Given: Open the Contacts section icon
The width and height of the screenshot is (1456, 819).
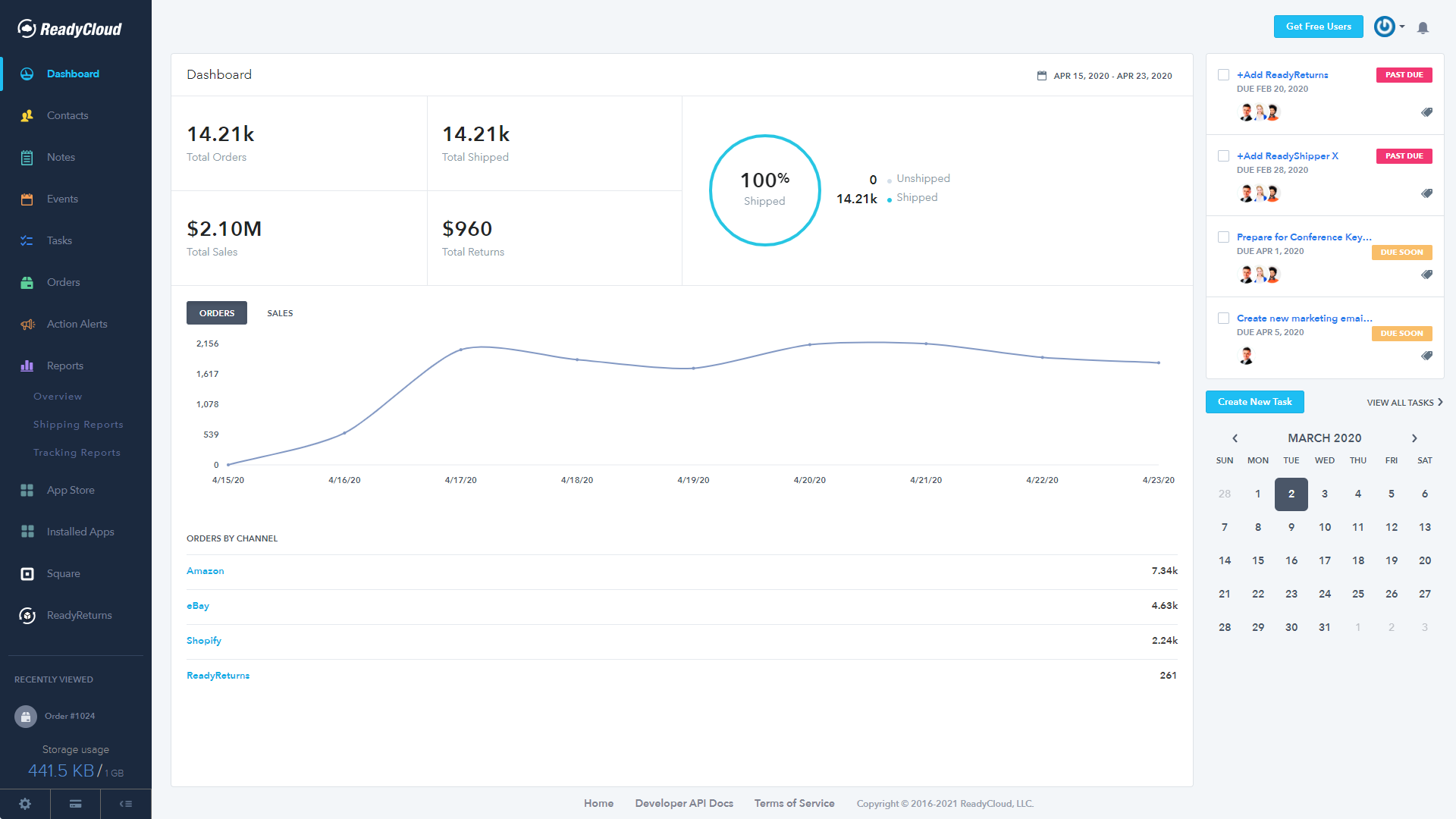Looking at the screenshot, I should coord(27,115).
